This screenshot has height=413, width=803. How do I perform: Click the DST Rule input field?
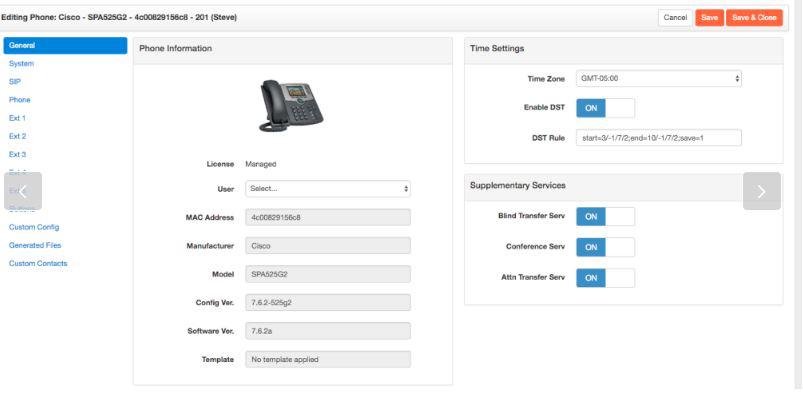pos(659,138)
